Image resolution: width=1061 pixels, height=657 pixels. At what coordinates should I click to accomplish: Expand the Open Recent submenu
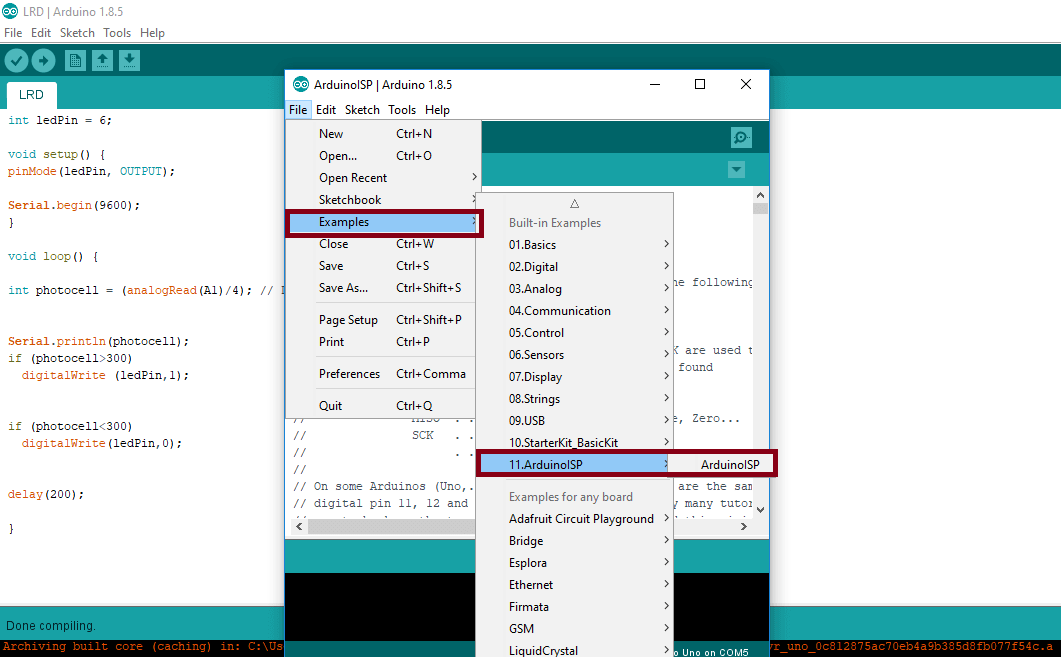coord(383,178)
